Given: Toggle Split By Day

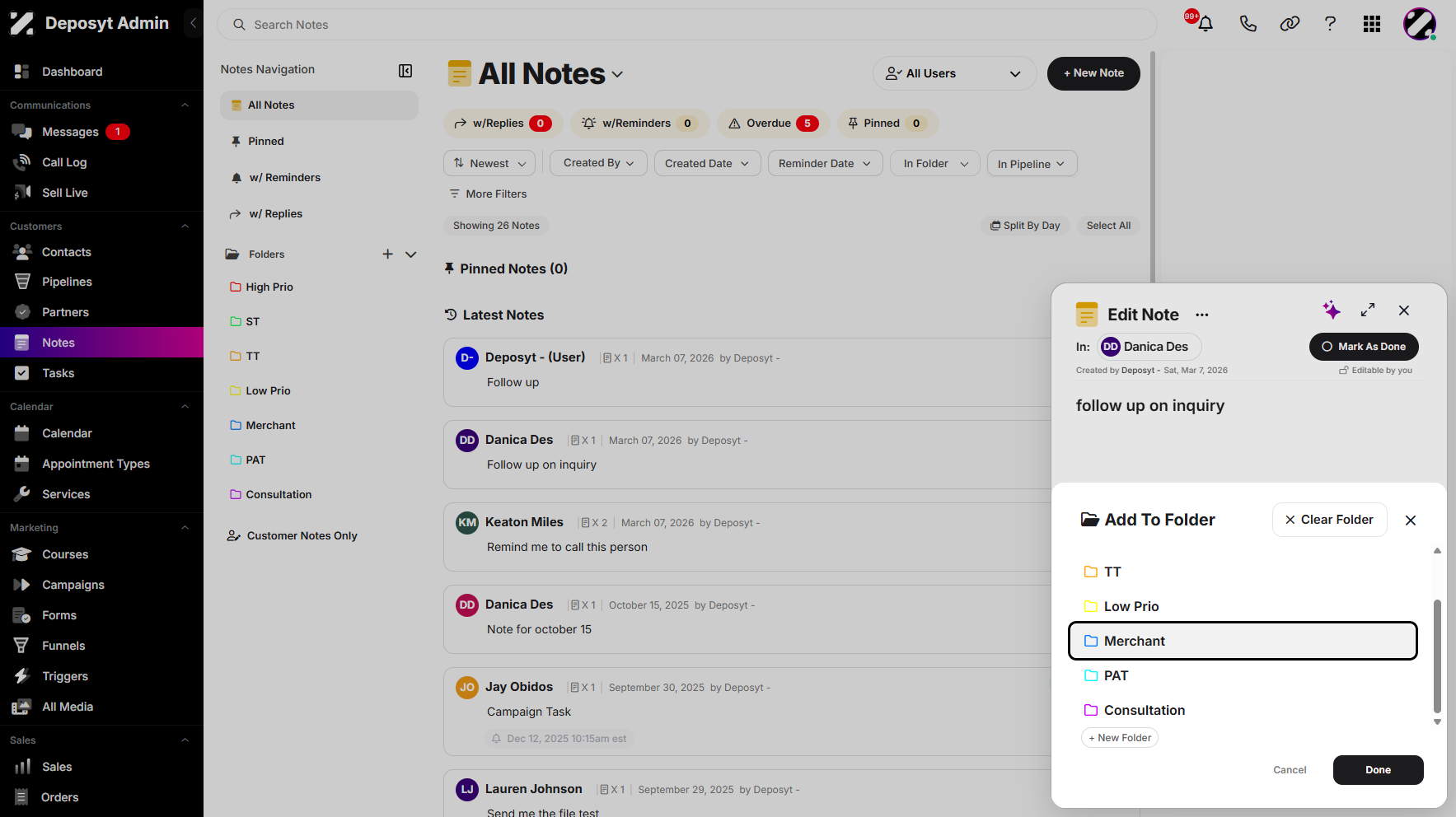Looking at the screenshot, I should point(1025,226).
